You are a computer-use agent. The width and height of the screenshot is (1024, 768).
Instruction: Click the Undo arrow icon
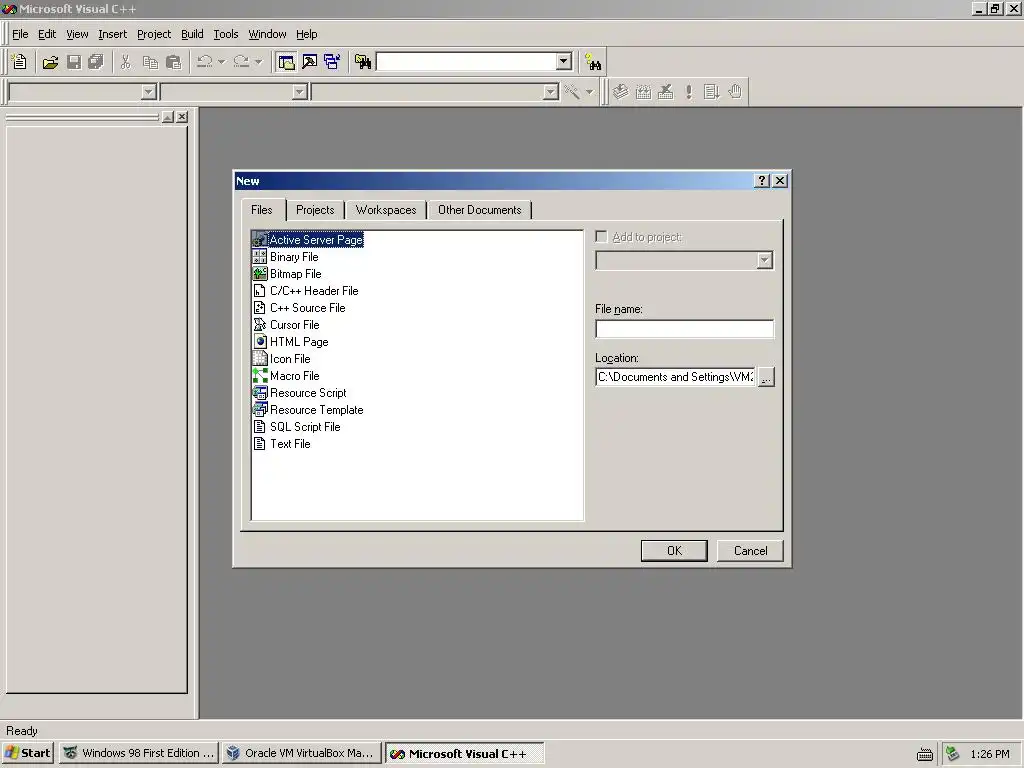click(x=204, y=62)
